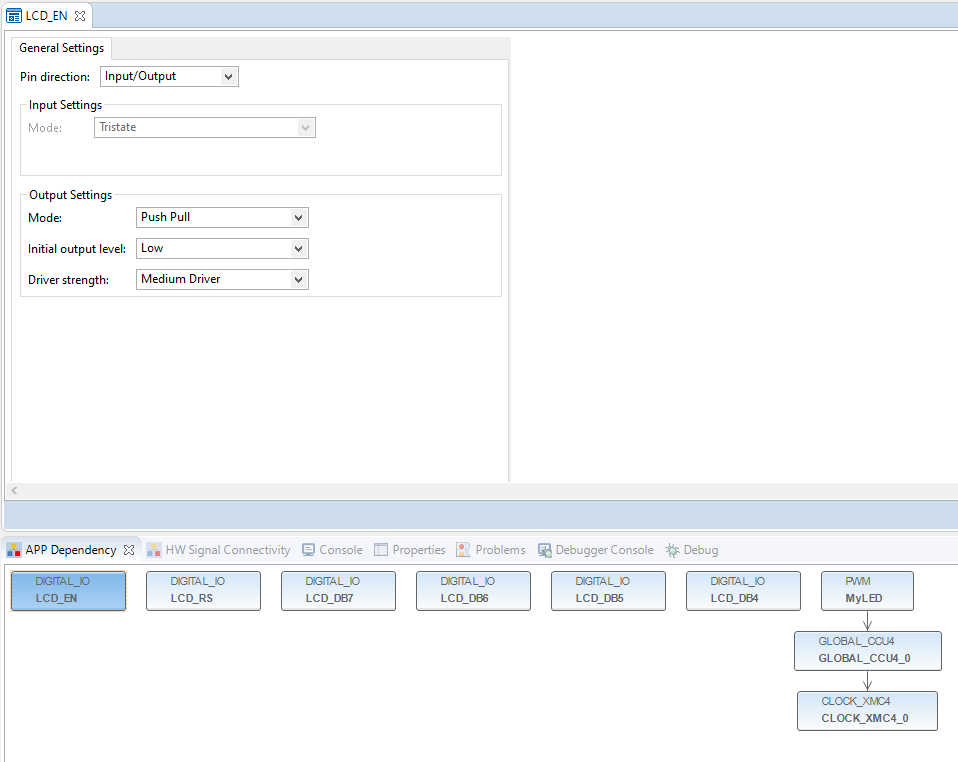Click the Input Settings group title
This screenshot has height=762, width=958.
[x=65, y=105]
